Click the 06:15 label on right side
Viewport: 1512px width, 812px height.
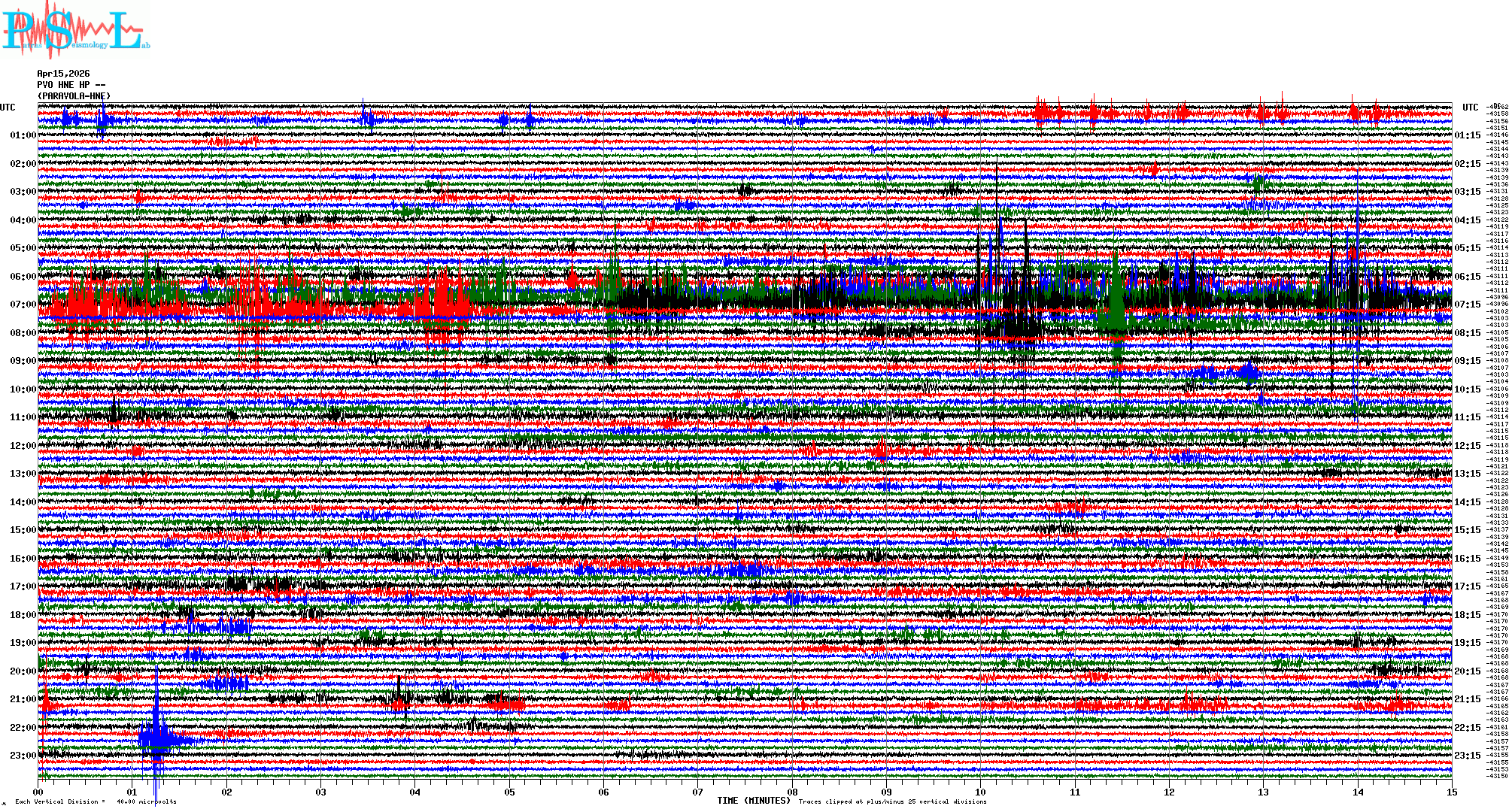tap(1467, 277)
